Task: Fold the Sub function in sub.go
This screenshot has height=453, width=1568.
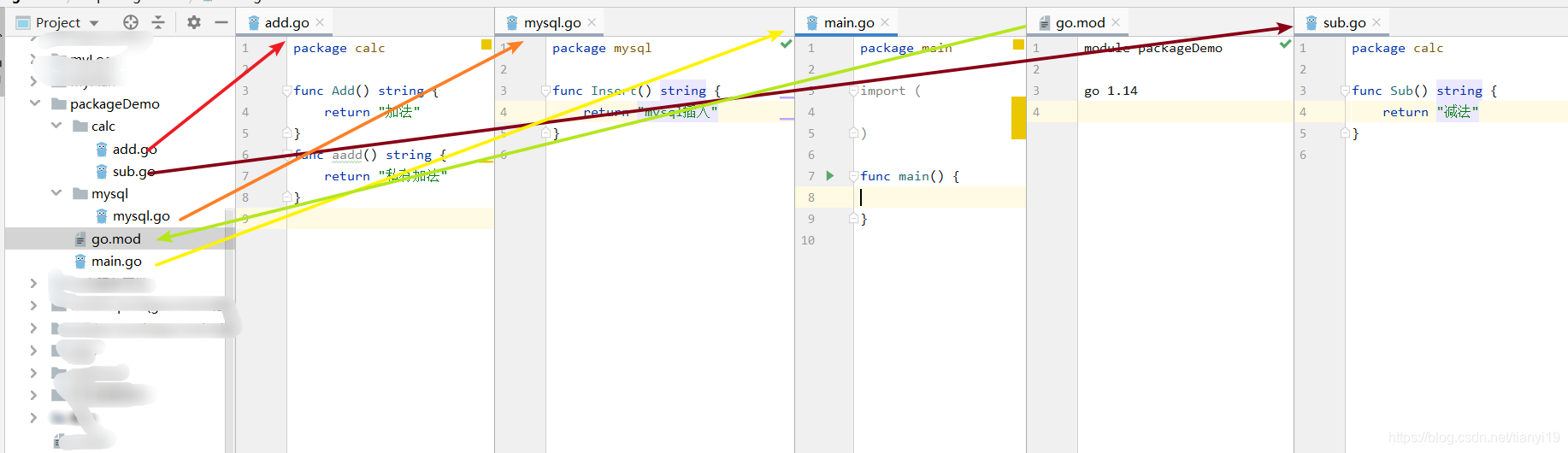Action: coord(1345,91)
